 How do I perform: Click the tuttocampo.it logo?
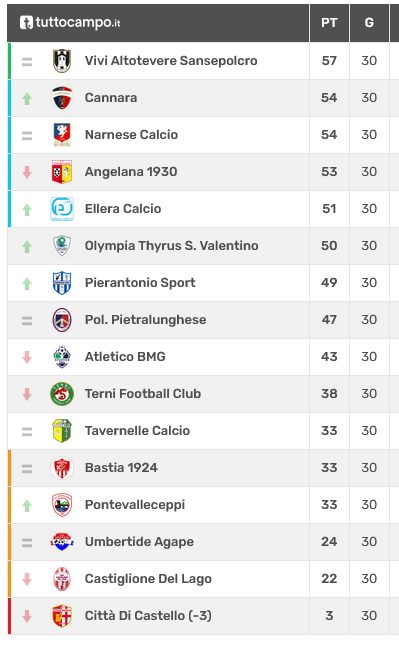(x=70, y=22)
